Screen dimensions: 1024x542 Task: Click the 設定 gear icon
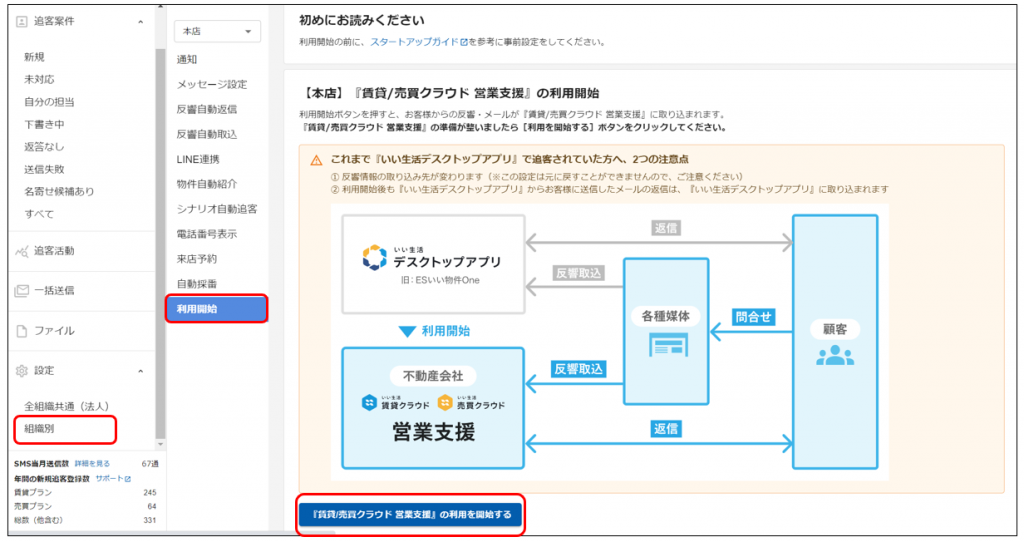click(22, 371)
